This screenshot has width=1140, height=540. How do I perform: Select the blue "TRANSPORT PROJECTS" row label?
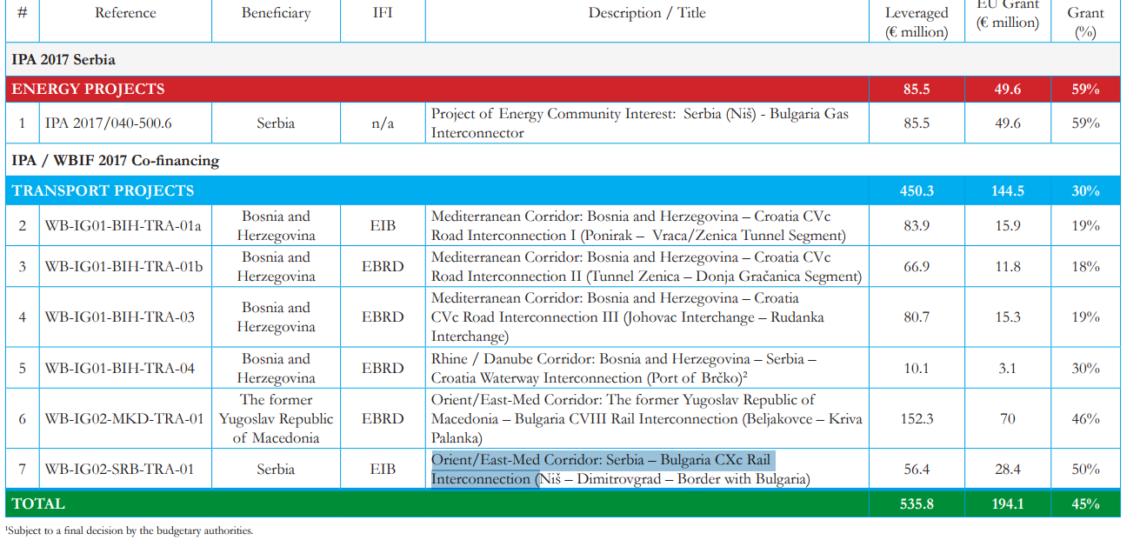click(103, 191)
